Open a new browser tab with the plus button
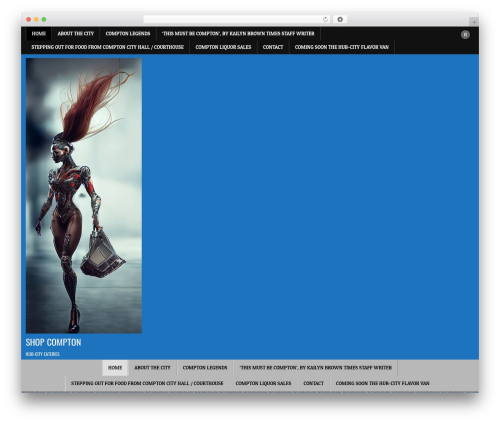 pyautogui.click(x=474, y=22)
